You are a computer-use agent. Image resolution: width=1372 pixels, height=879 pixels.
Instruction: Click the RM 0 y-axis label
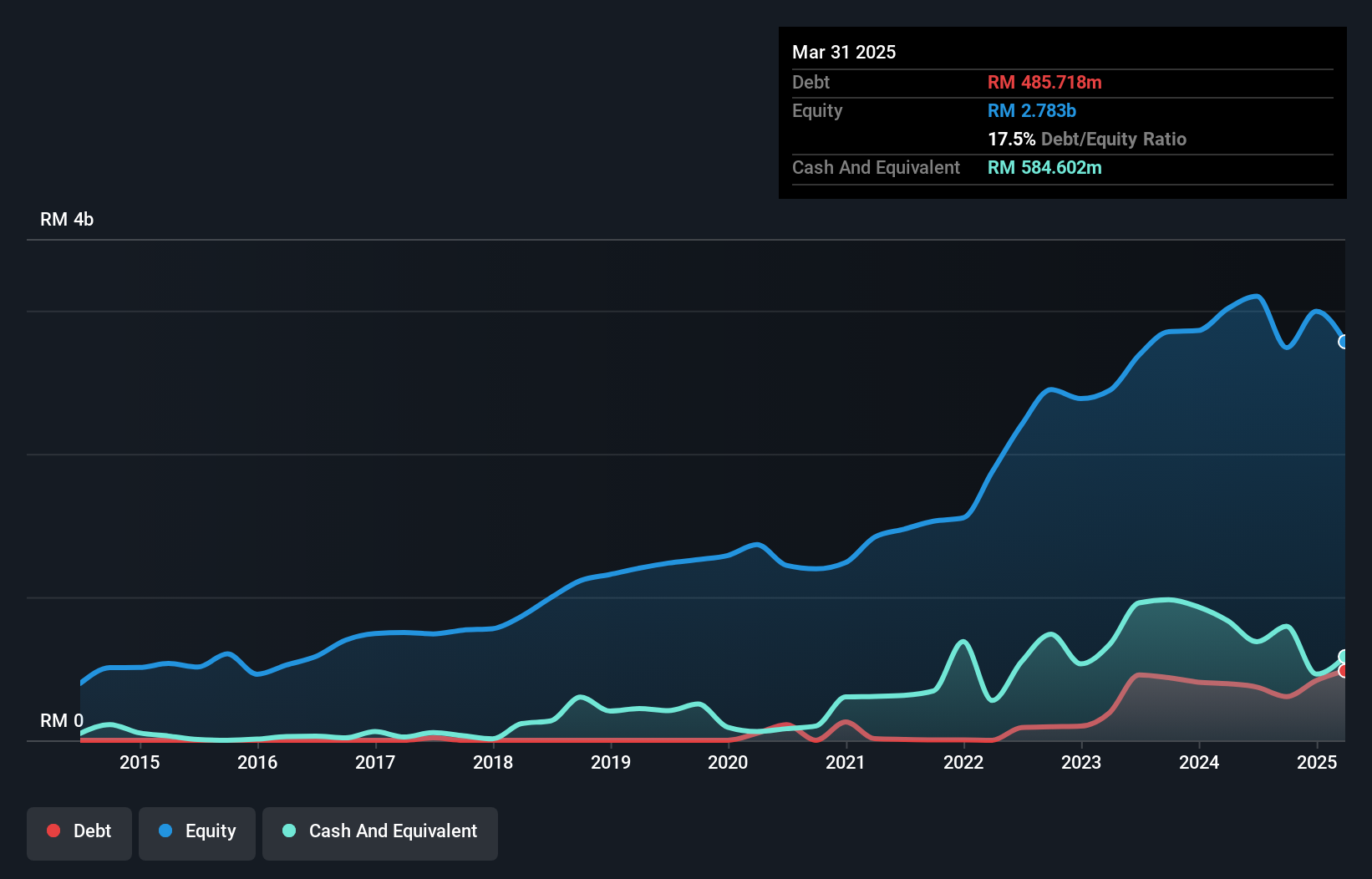(62, 720)
